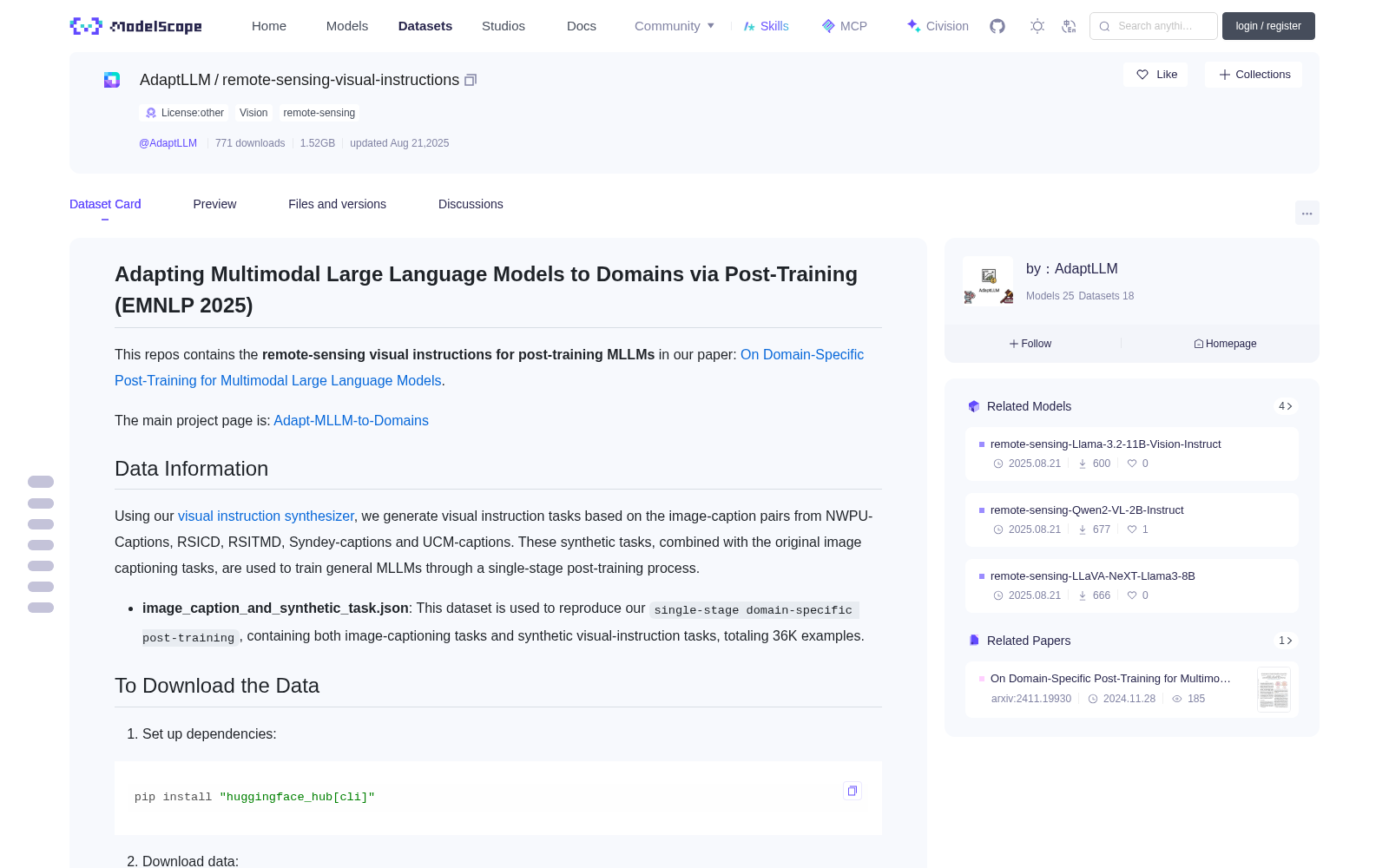Click the updated Aug 21,2025 text
Viewport: 1389px width, 868px height.
pos(399,143)
